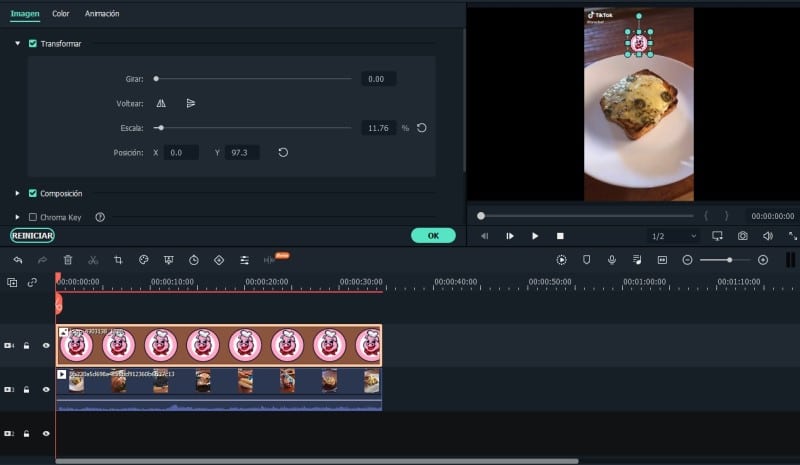Click the subtitle caption icon

pyautogui.click(x=662, y=260)
